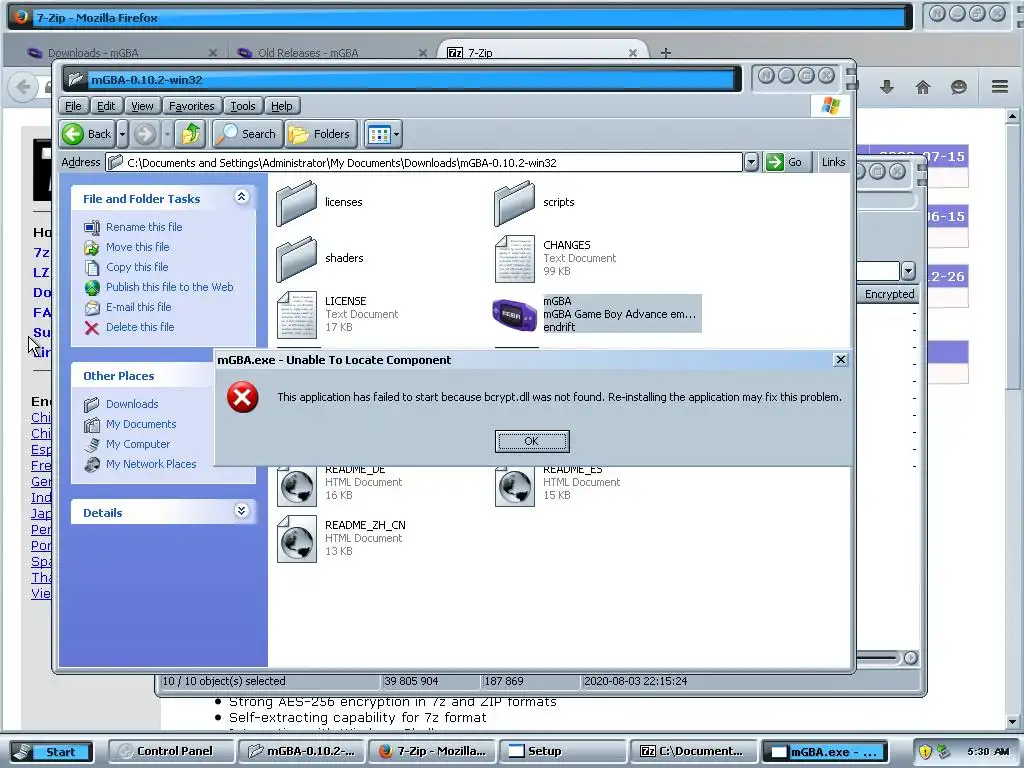This screenshot has width=1024, height=768.
Task: Select the mGBA application icon
Action: click(515, 315)
